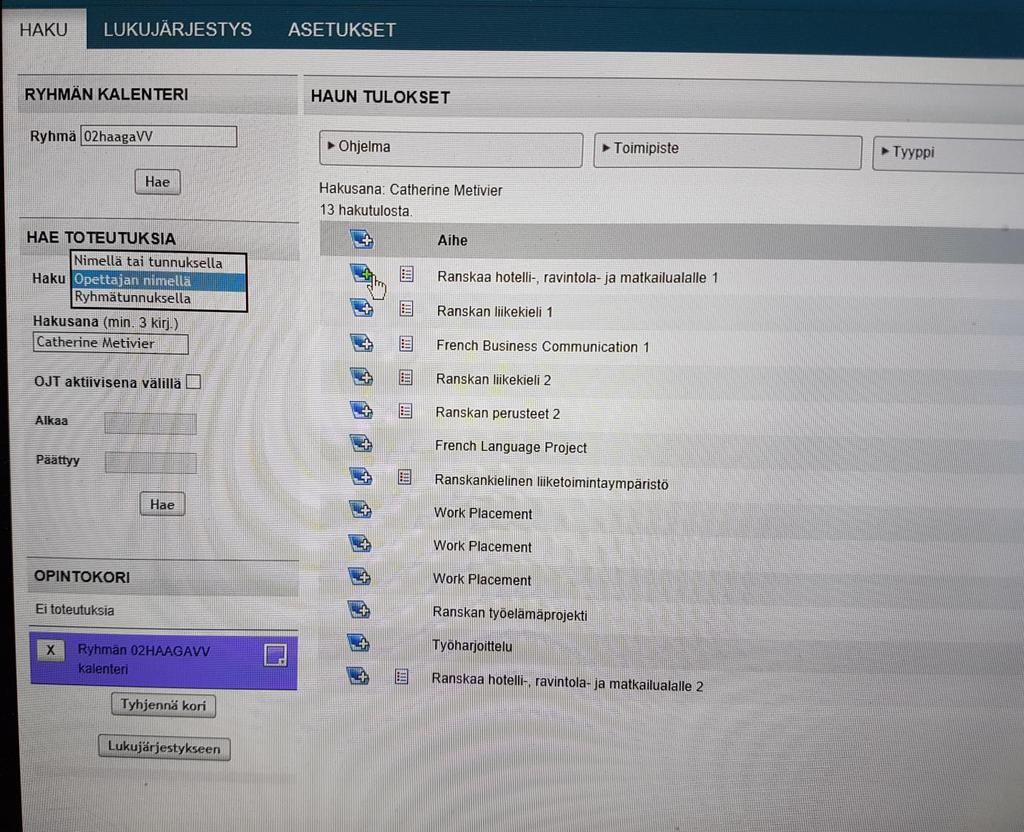Screen dimensions: 1024x832
Task: Add 'Ranskaa hotelli-, ravintola- ja matkailualalle 1' to basket
Action: (x=361, y=273)
